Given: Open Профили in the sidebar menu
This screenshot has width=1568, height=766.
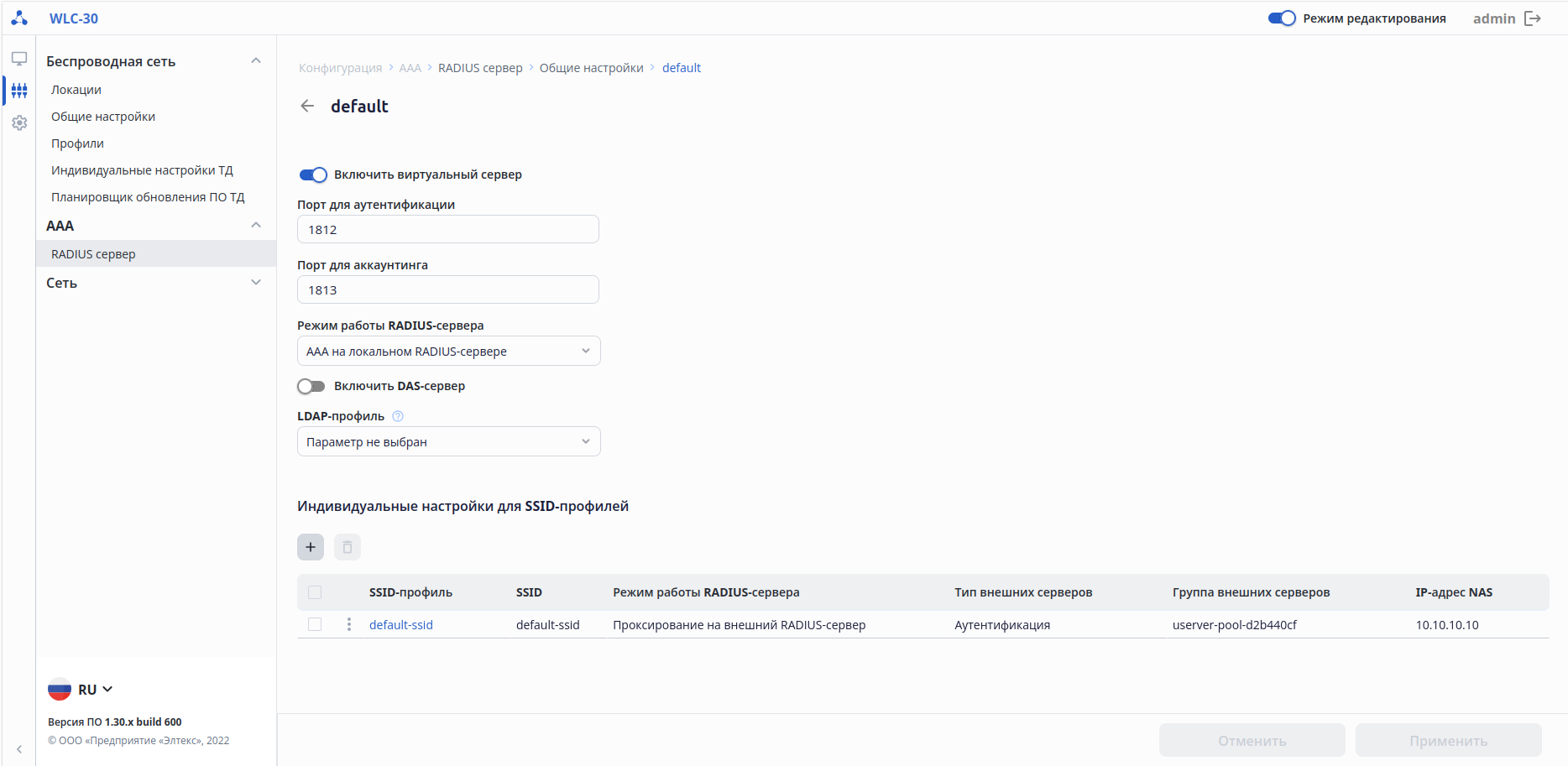Looking at the screenshot, I should pyautogui.click(x=77, y=143).
